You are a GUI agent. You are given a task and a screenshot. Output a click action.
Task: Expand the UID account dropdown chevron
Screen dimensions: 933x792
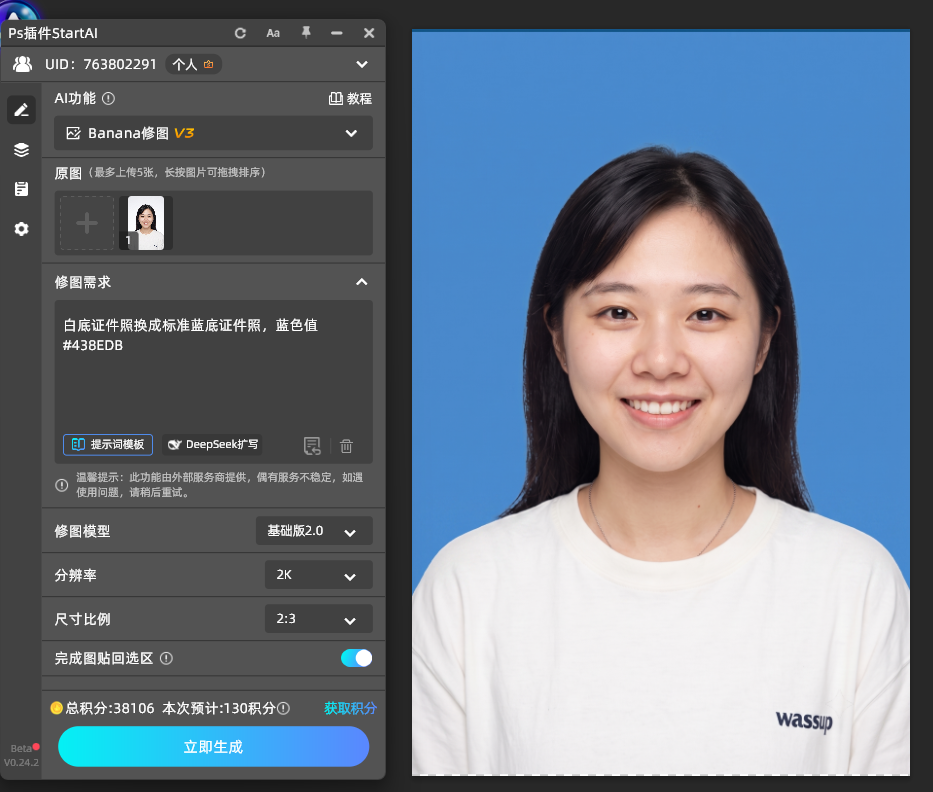click(x=362, y=64)
